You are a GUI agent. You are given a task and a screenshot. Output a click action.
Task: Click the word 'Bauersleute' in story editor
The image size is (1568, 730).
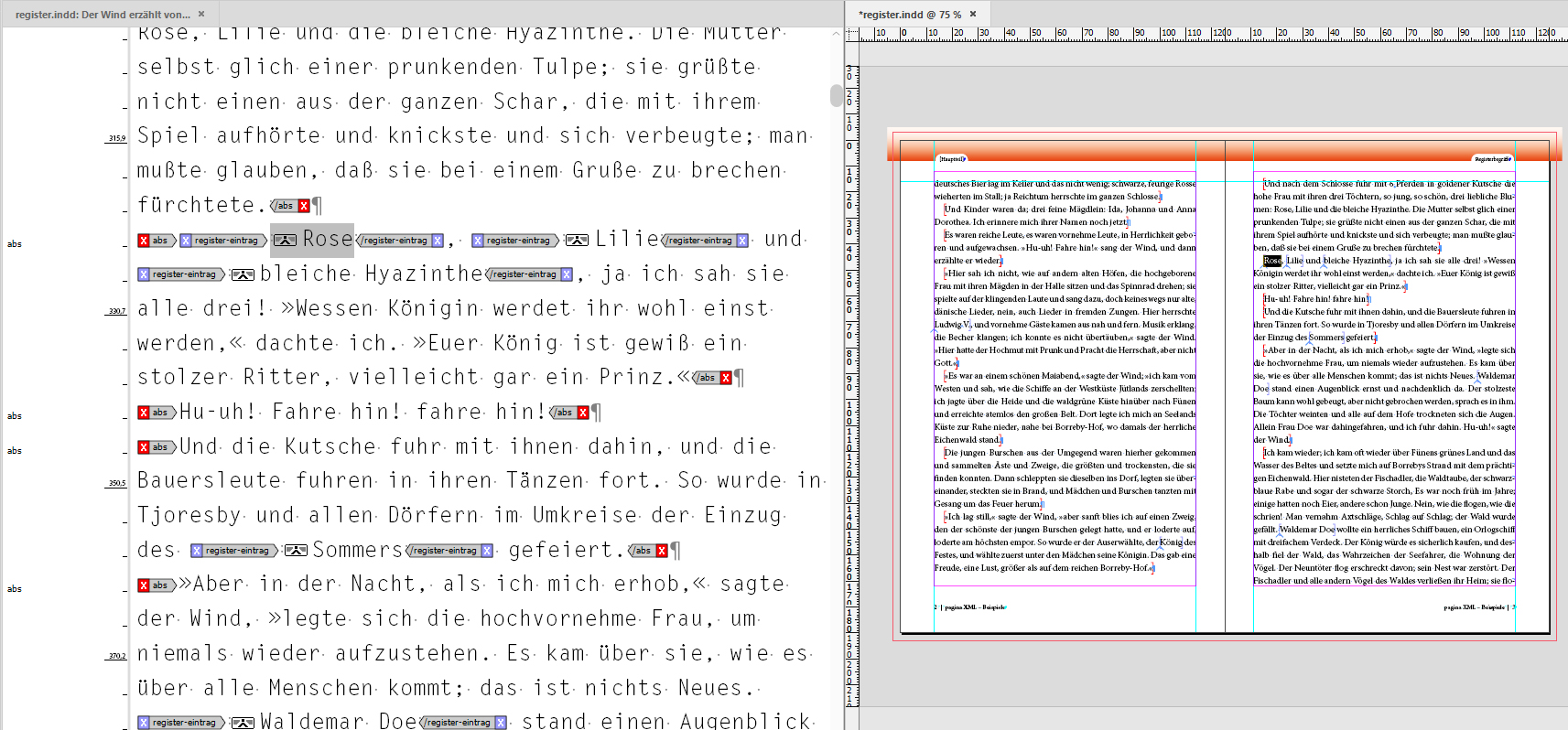coord(210,481)
